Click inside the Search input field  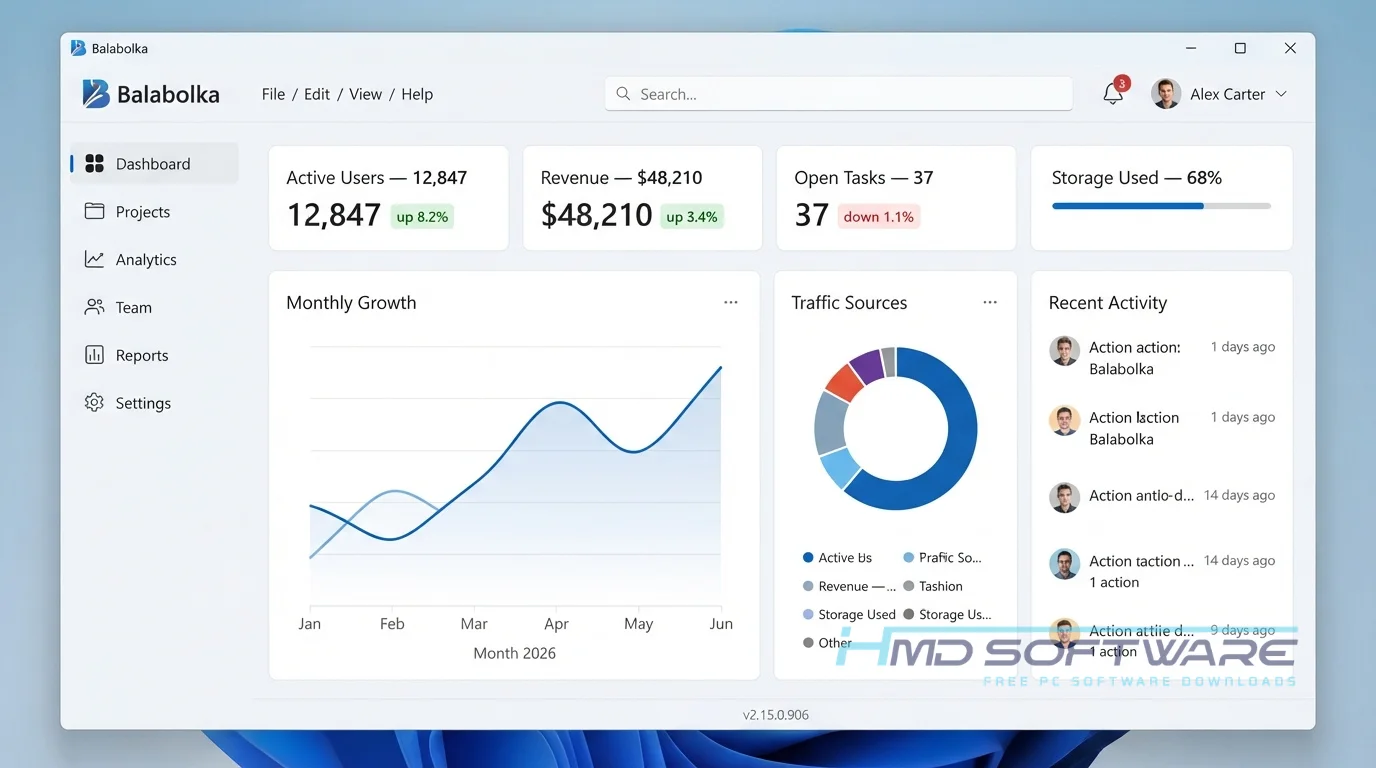[x=838, y=94]
